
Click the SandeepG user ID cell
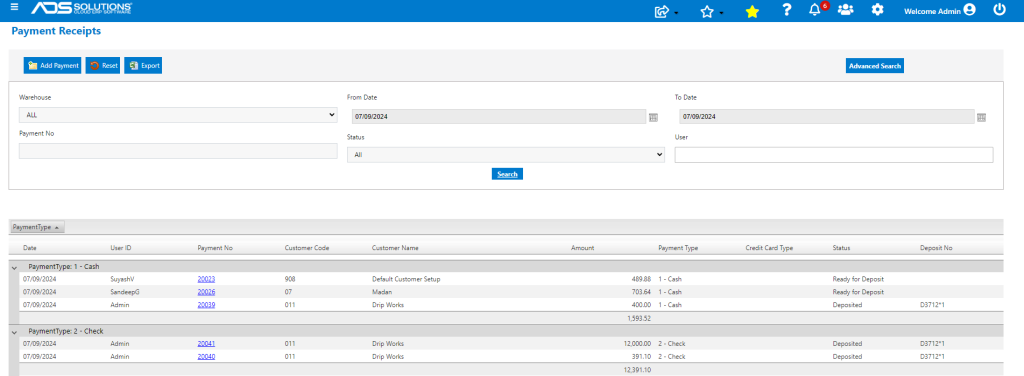[125, 292]
